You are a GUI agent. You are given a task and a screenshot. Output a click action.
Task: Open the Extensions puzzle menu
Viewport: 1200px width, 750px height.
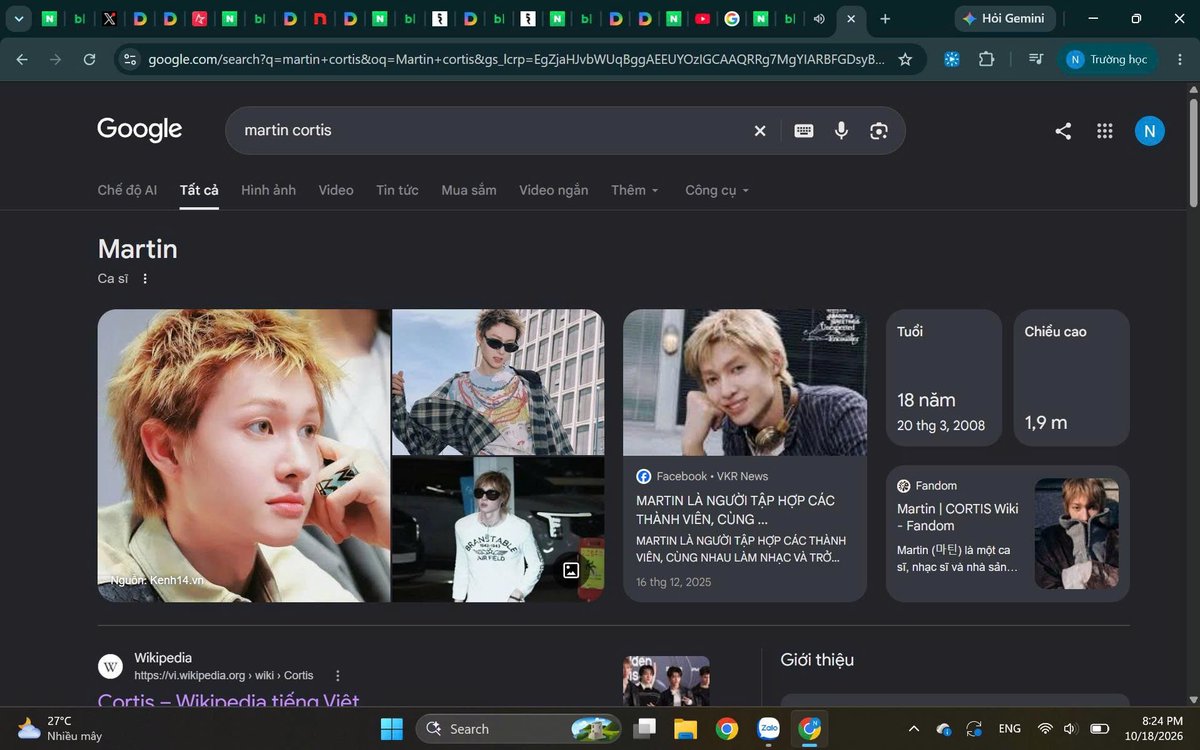(x=986, y=60)
